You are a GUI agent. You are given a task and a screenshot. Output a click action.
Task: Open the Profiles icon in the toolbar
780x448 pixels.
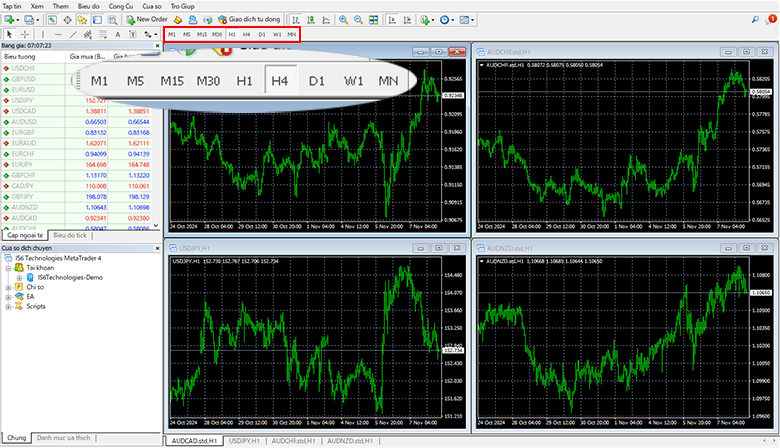pos(29,20)
